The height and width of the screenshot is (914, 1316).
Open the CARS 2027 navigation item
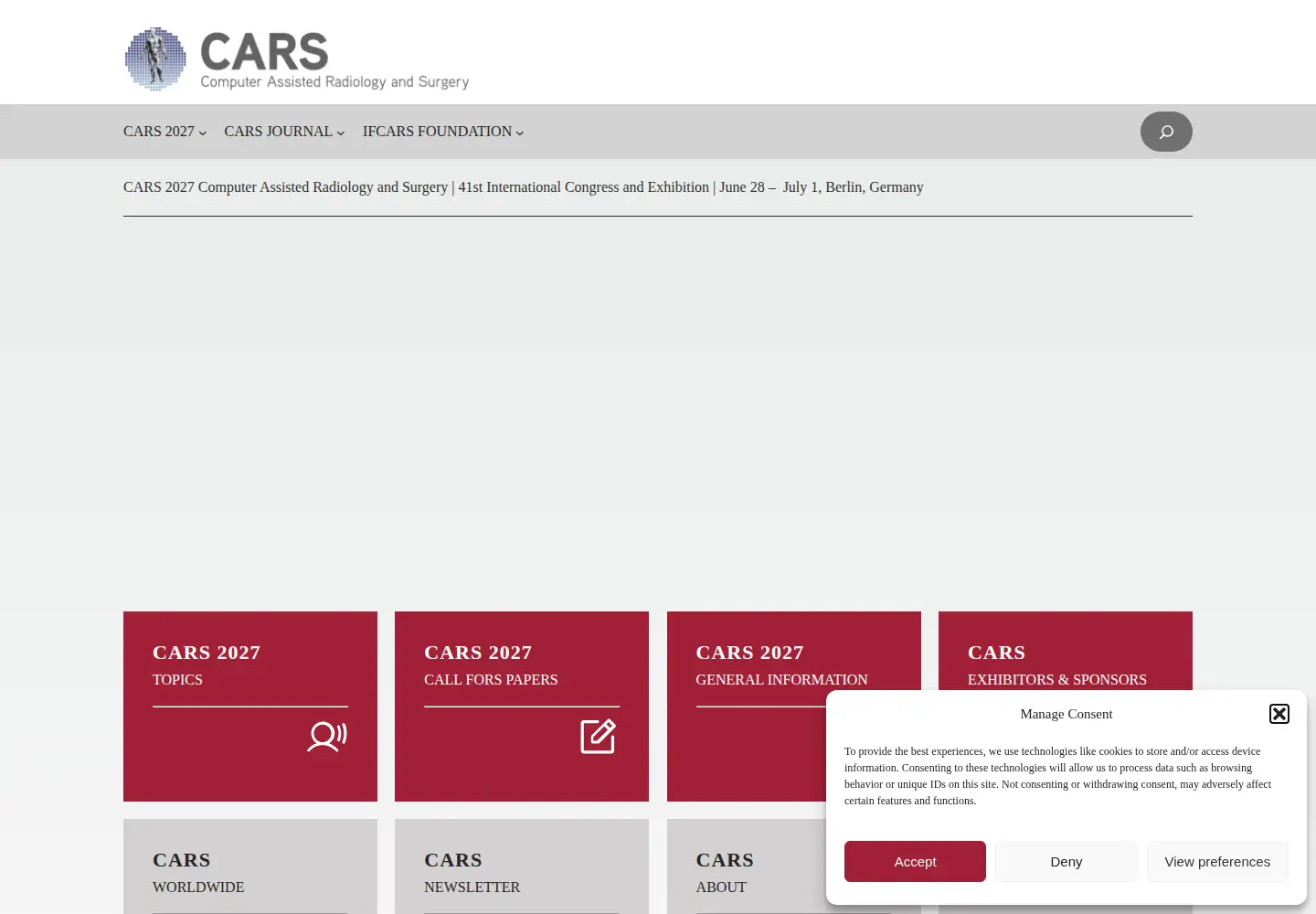coord(159,132)
